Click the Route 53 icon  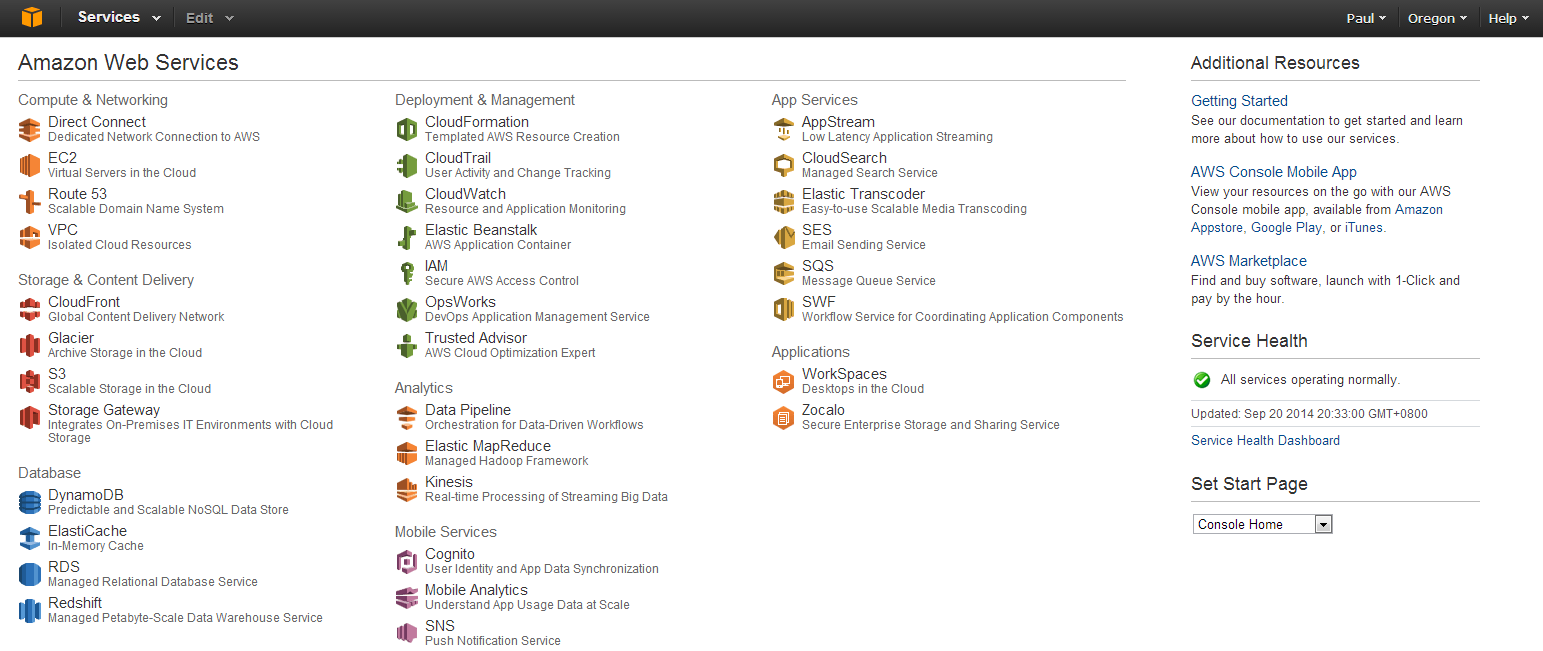pyautogui.click(x=30, y=202)
